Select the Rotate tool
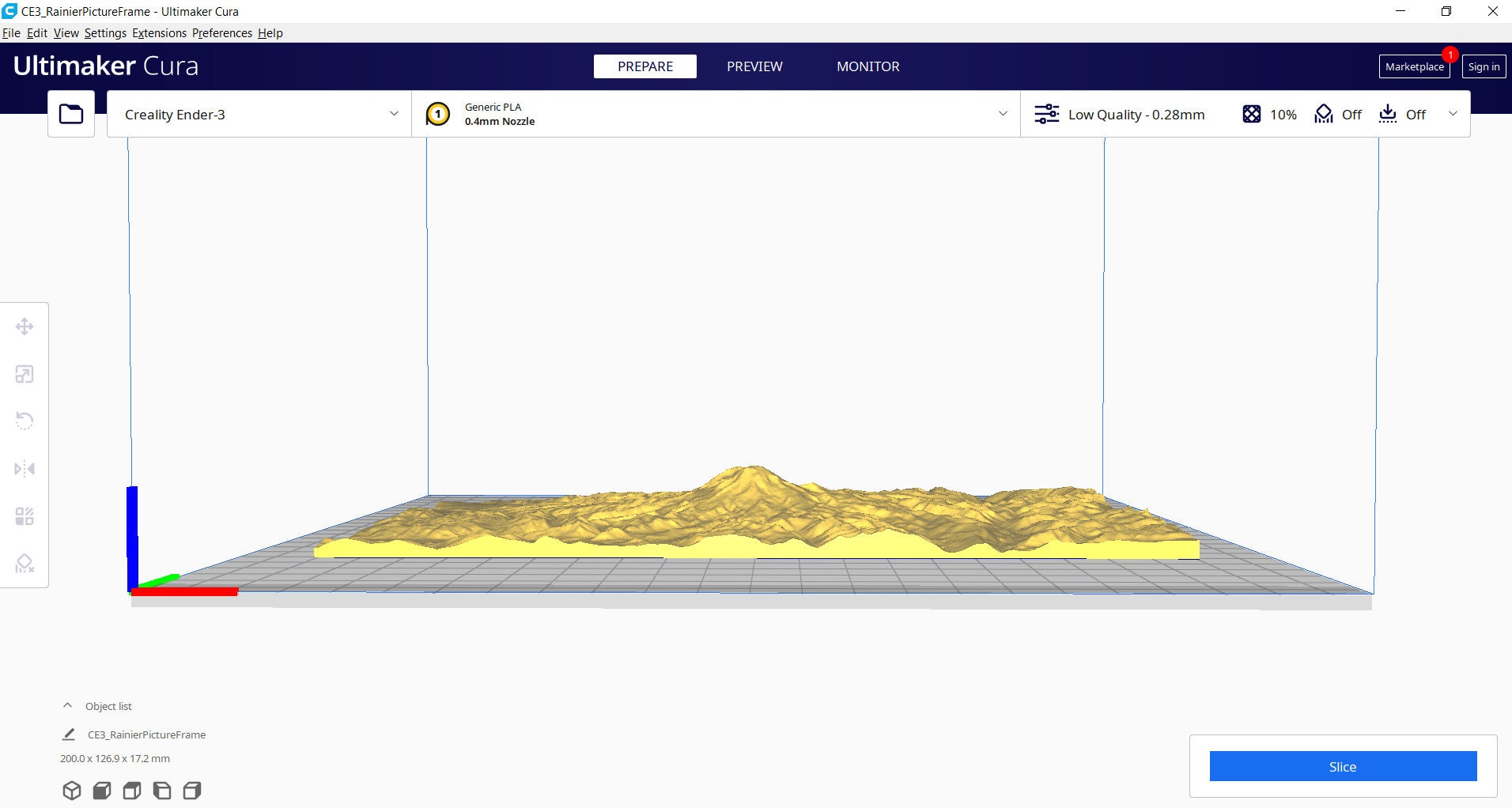This screenshot has width=1512, height=808. coord(25,421)
